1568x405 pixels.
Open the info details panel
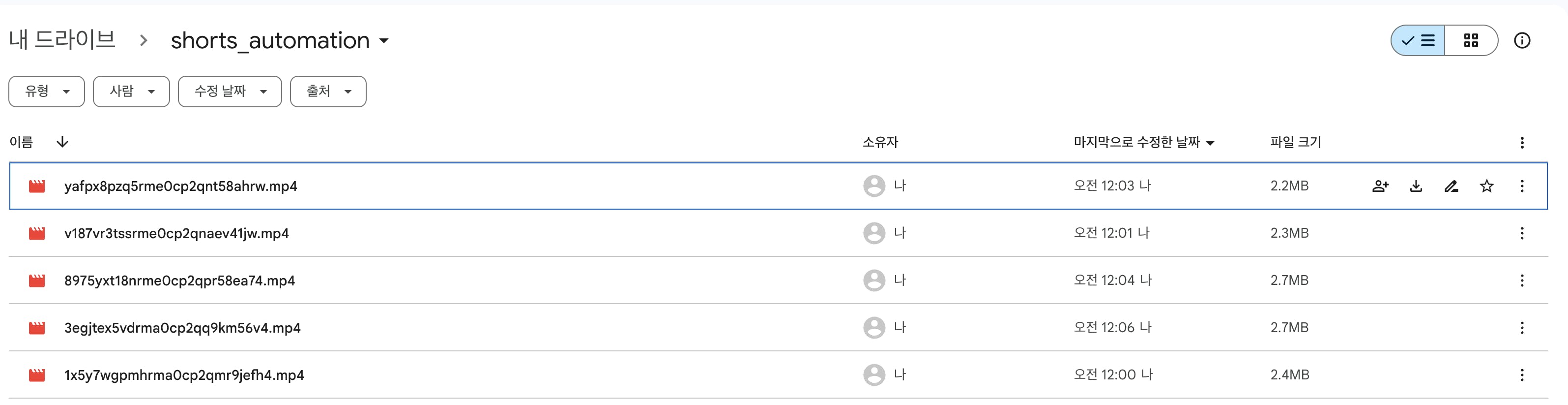tap(1522, 41)
